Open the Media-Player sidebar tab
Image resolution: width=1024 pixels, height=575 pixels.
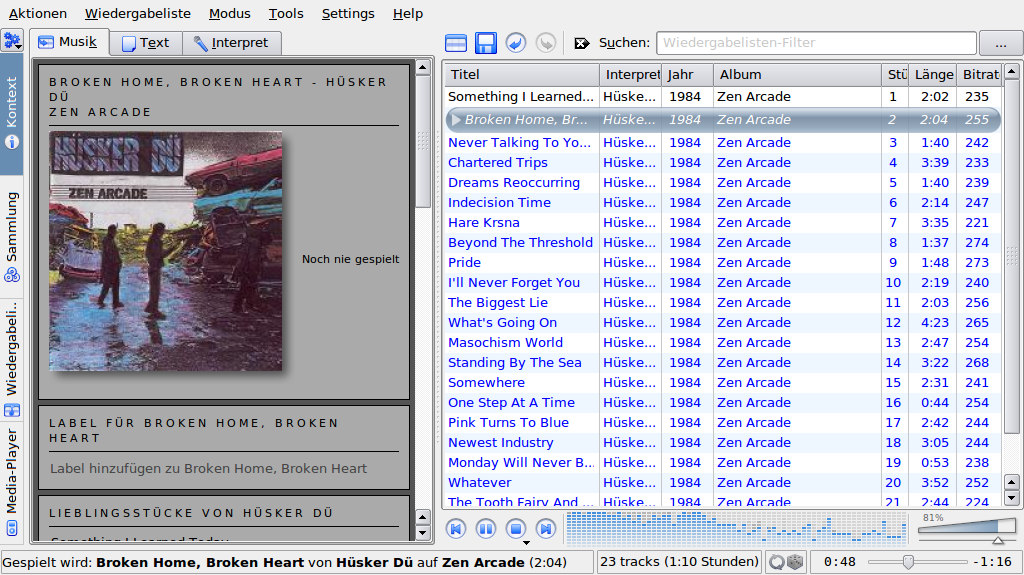click(x=12, y=482)
